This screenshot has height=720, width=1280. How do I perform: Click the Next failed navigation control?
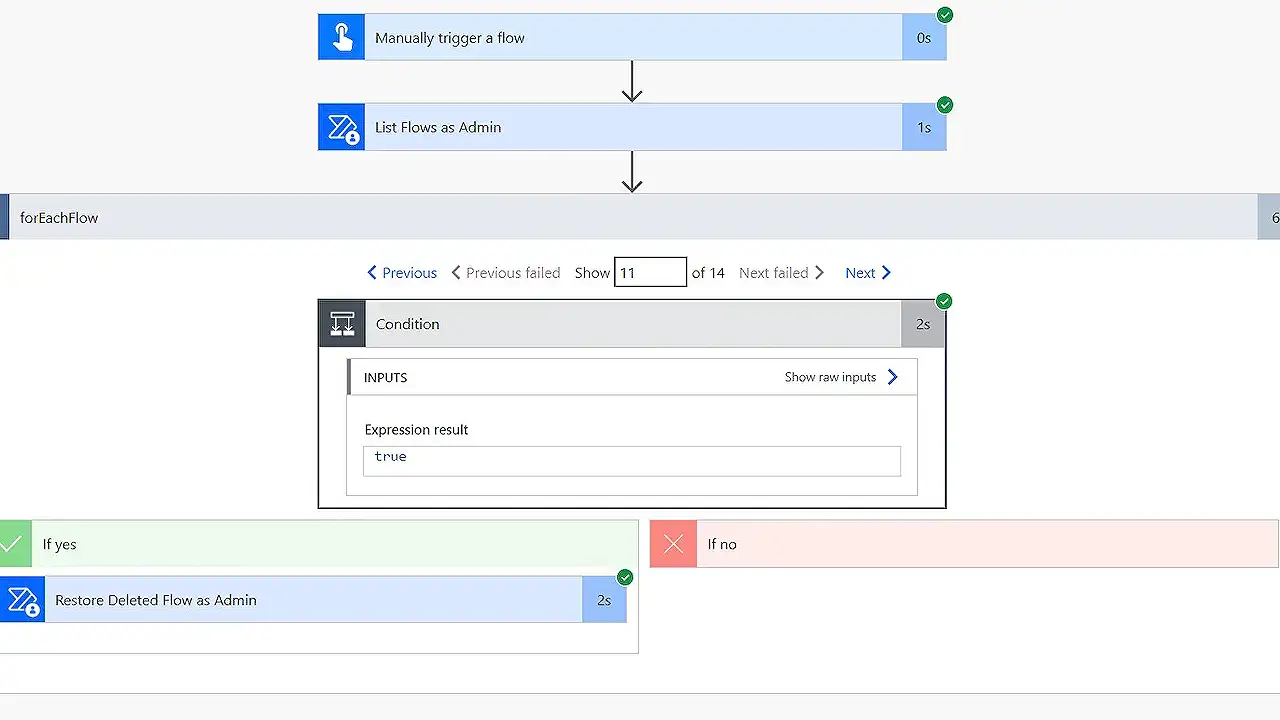coord(781,272)
